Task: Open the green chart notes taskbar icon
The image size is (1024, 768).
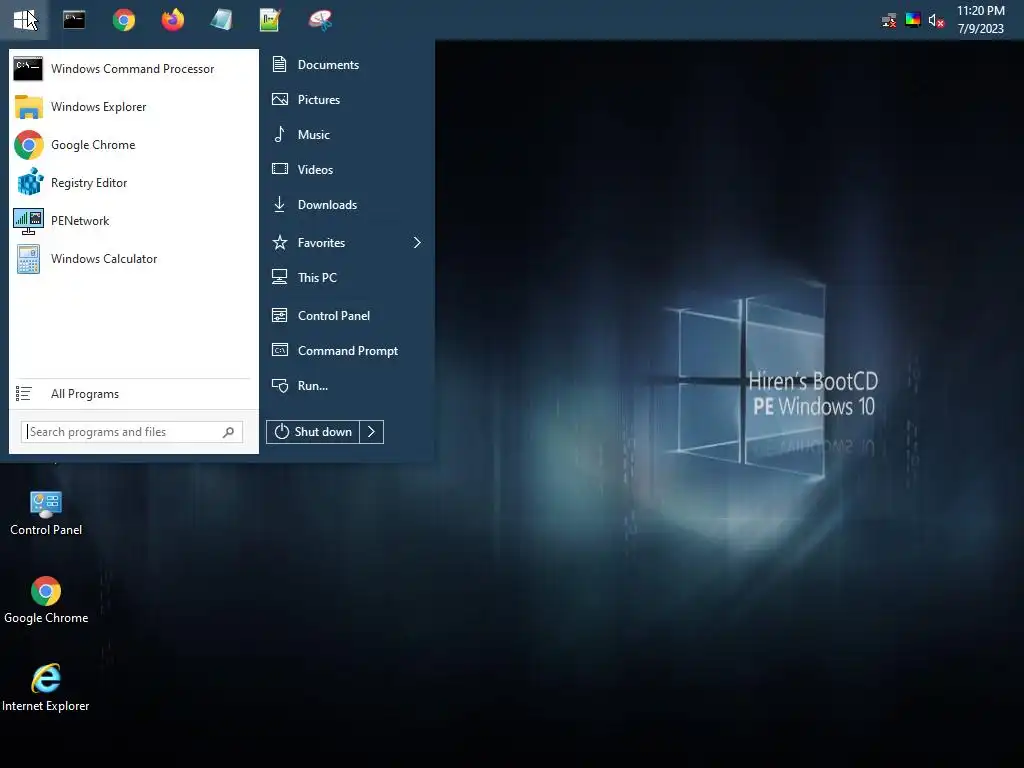Action: [x=270, y=20]
